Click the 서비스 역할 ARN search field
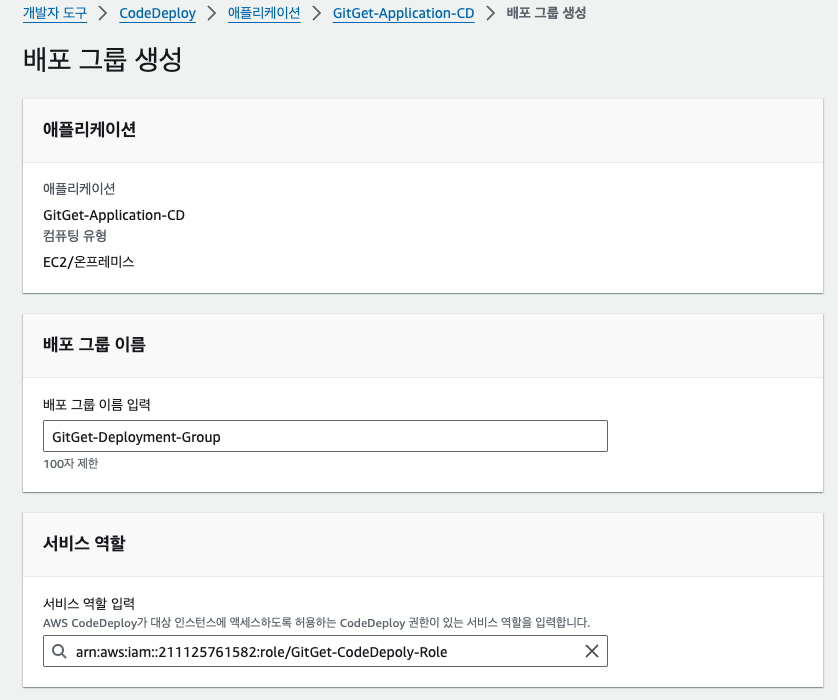This screenshot has height=700, width=838. [x=325, y=651]
